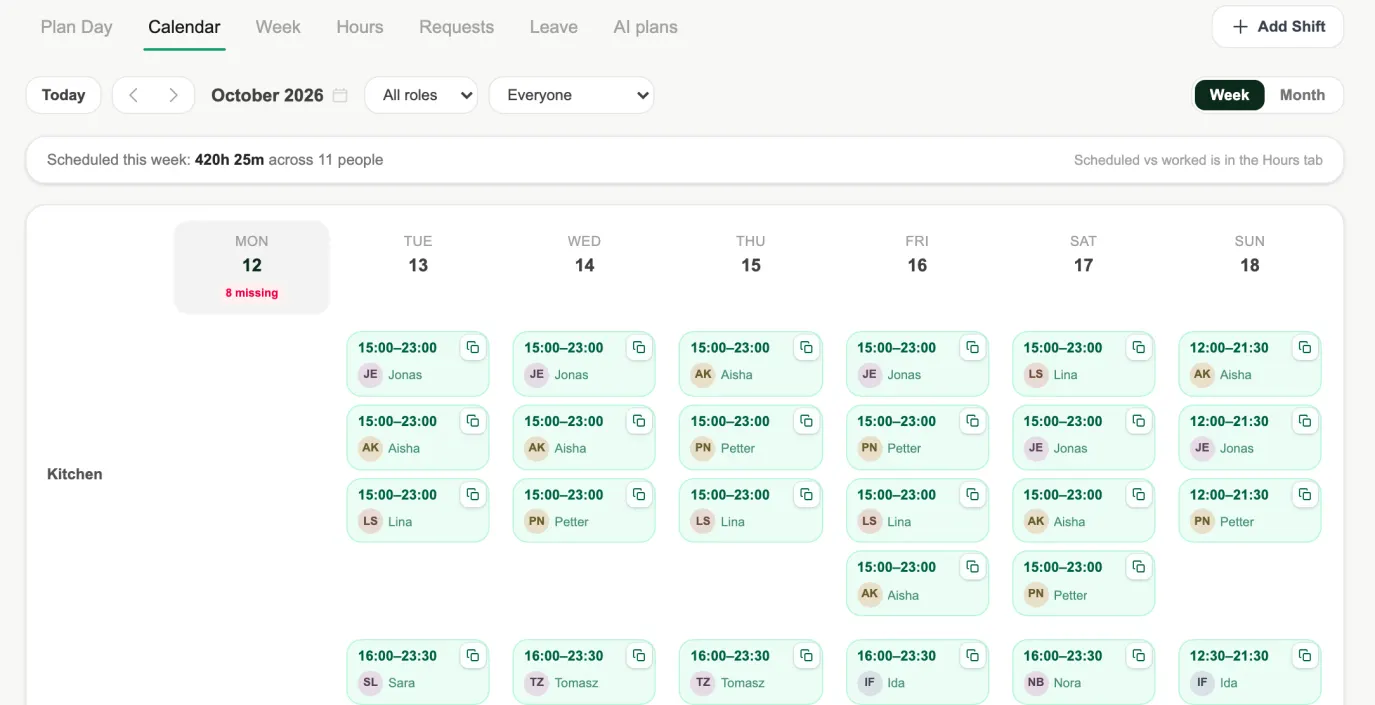Open the All roles dropdown
Image resolution: width=1375 pixels, height=705 pixels.
point(421,95)
